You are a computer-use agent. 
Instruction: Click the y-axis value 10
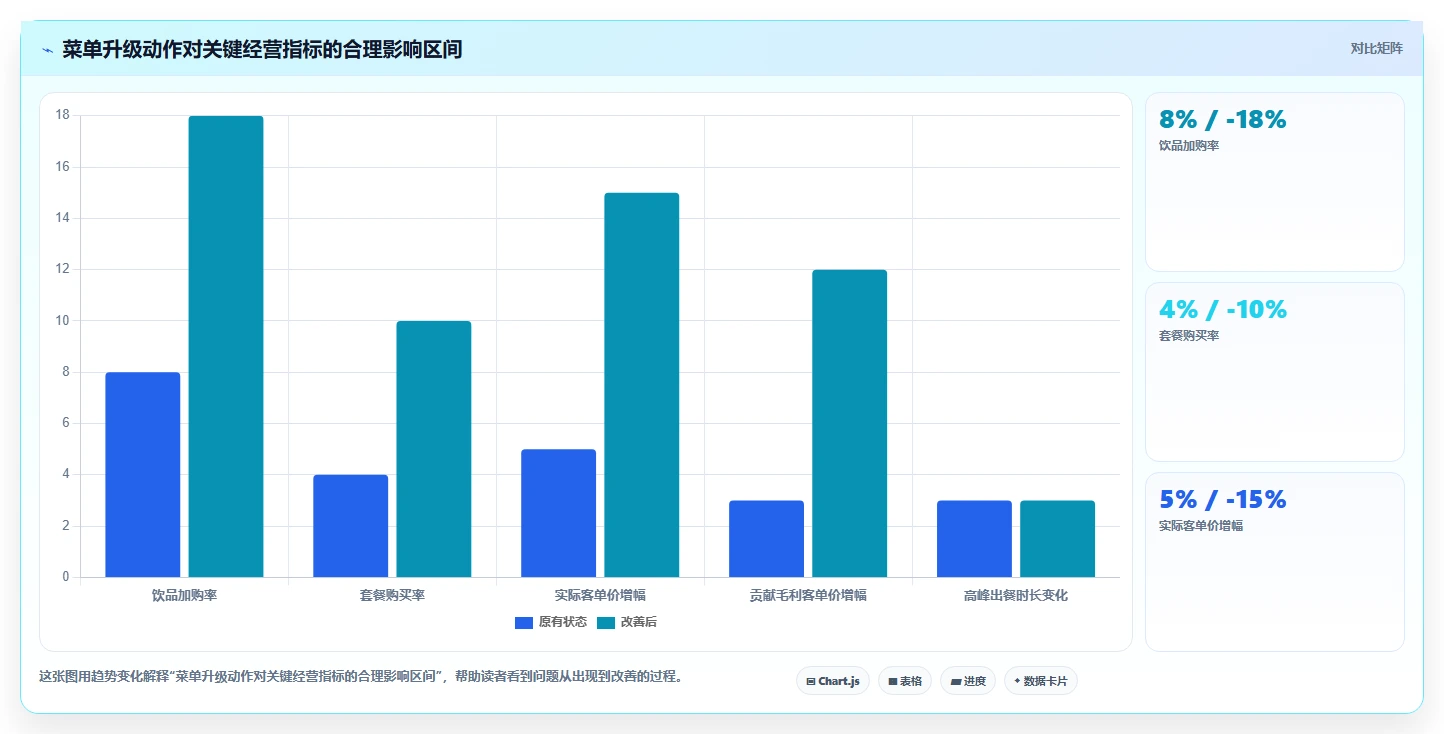[x=63, y=321]
